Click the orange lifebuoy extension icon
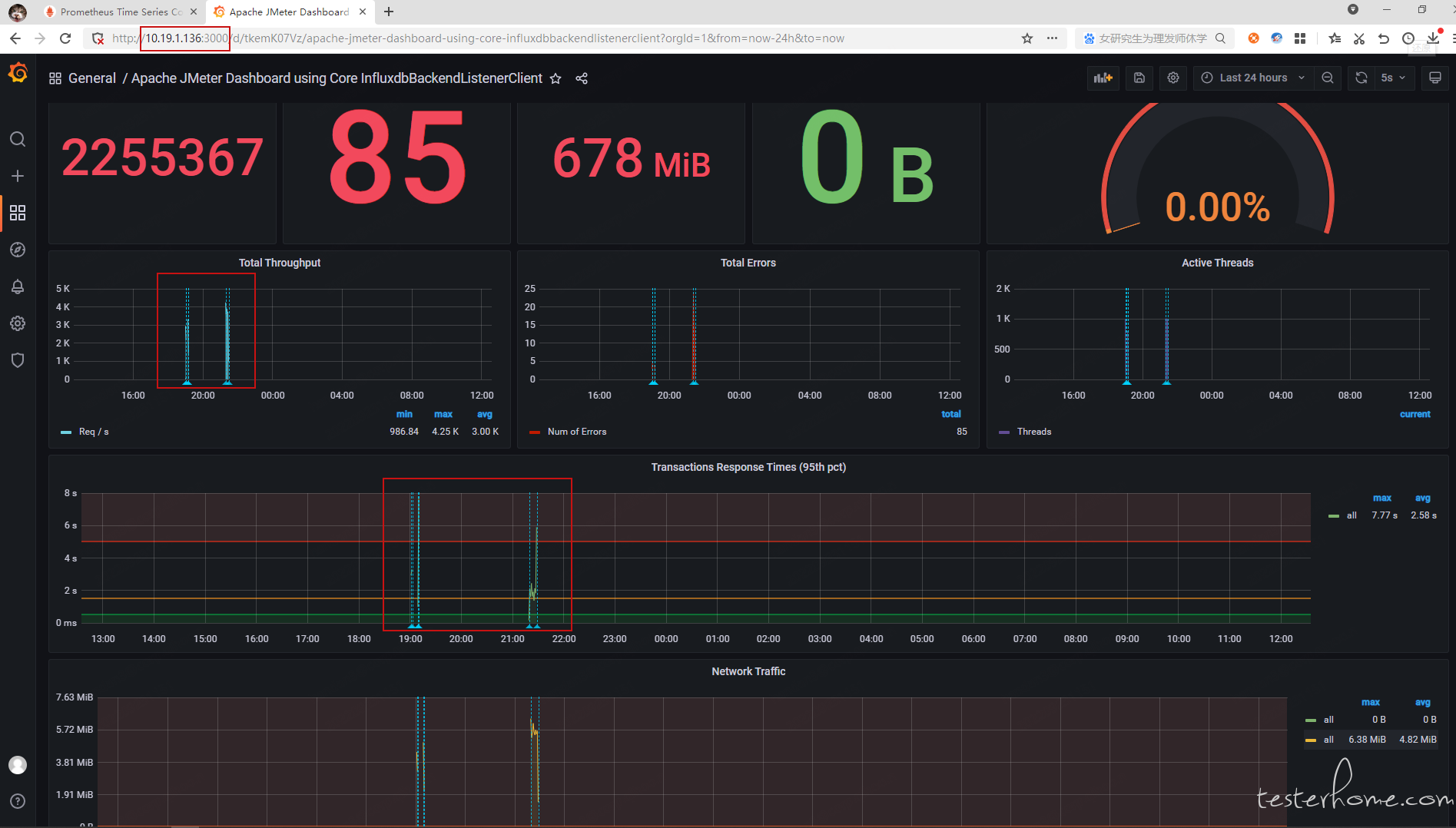The height and width of the screenshot is (828, 1456). [x=1253, y=38]
